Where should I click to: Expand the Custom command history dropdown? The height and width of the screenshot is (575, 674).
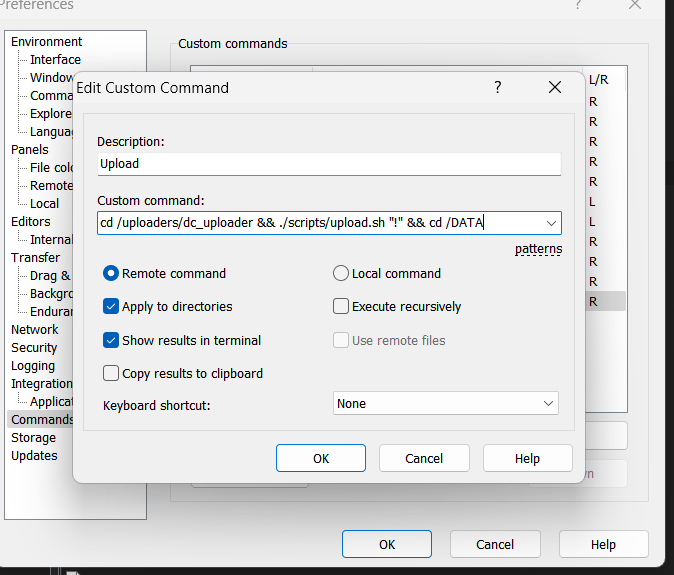click(x=550, y=223)
